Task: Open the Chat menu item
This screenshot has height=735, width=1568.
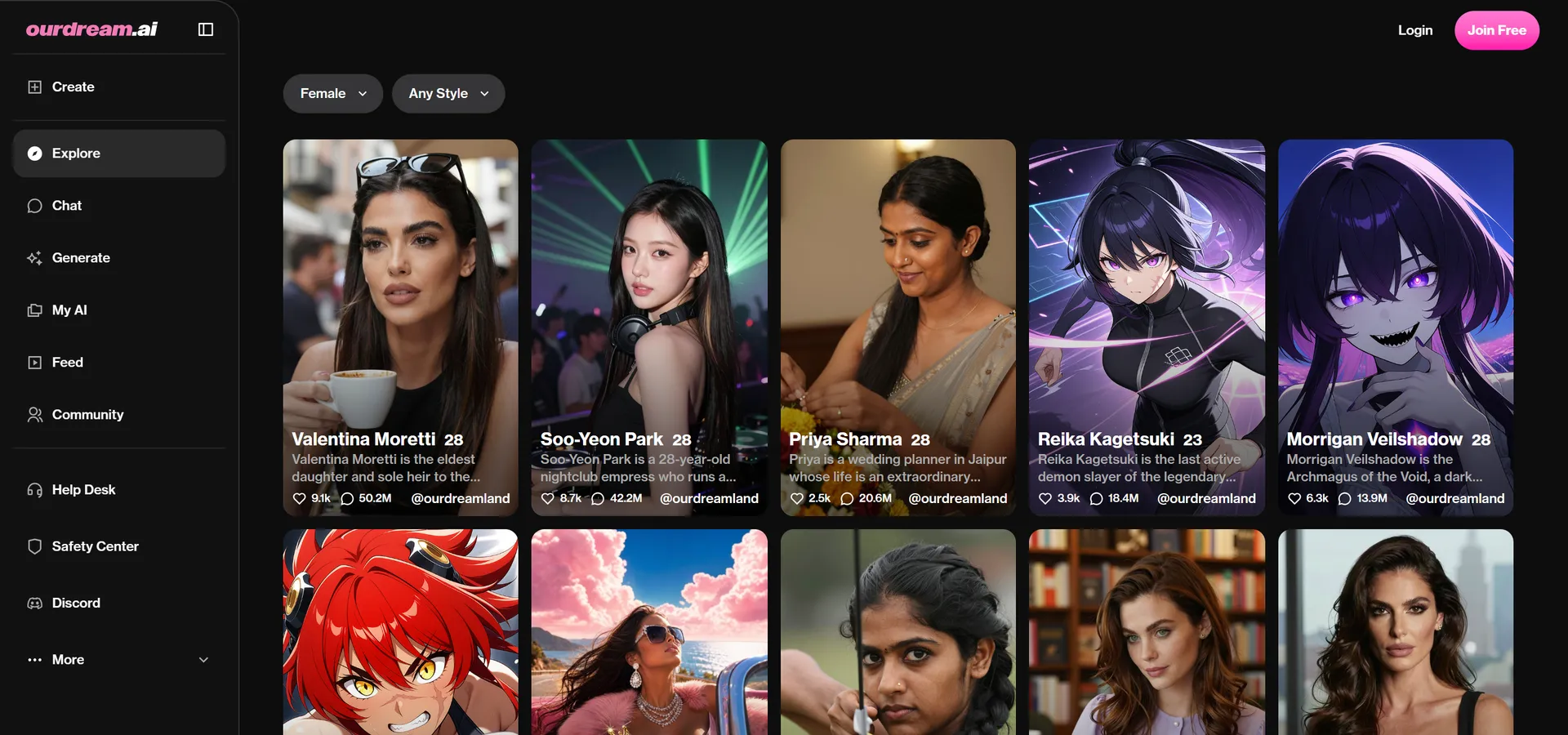Action: pyautogui.click(x=119, y=206)
